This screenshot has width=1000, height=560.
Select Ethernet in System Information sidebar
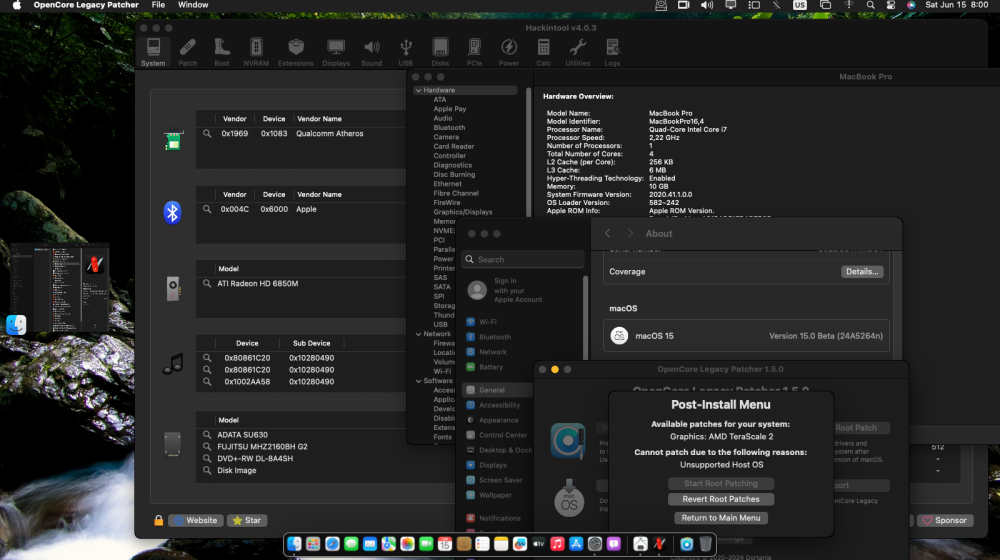coord(448,184)
